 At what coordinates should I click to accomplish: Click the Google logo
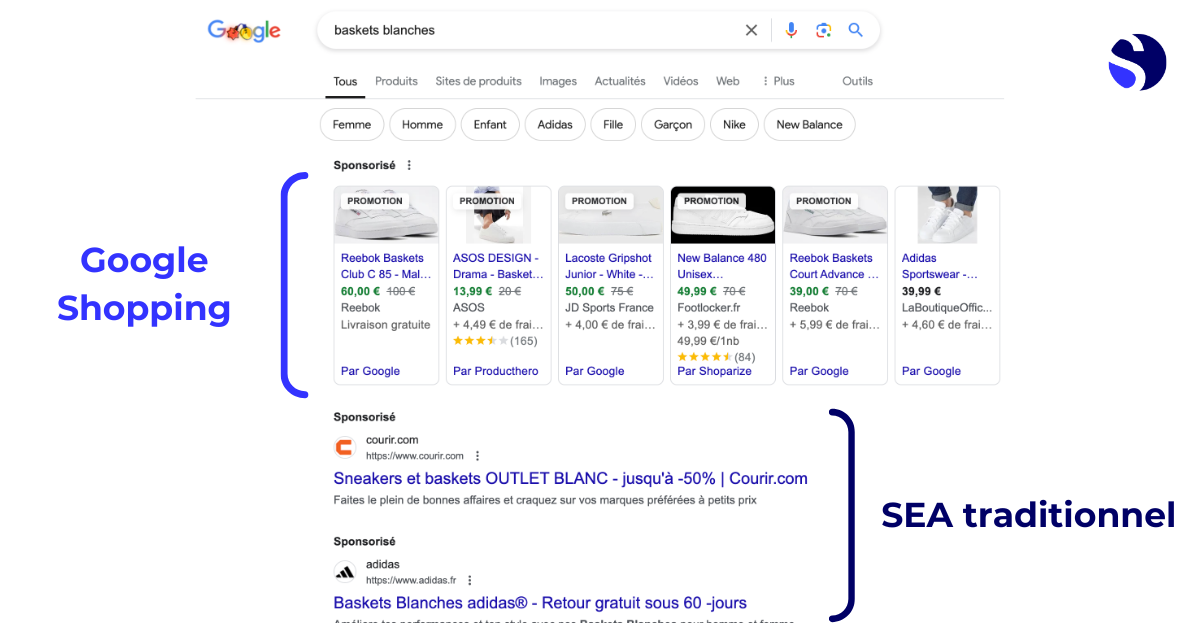coord(244,31)
